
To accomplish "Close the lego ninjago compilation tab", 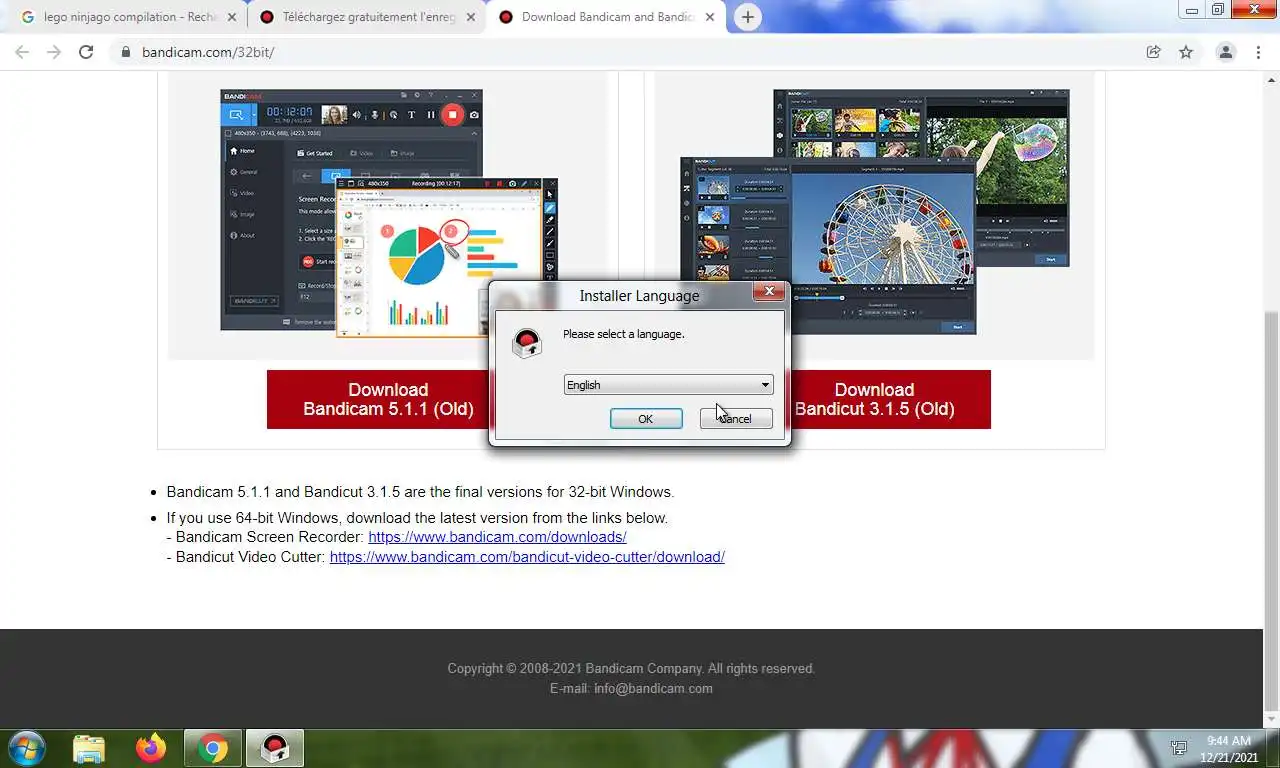I will click(232, 17).
